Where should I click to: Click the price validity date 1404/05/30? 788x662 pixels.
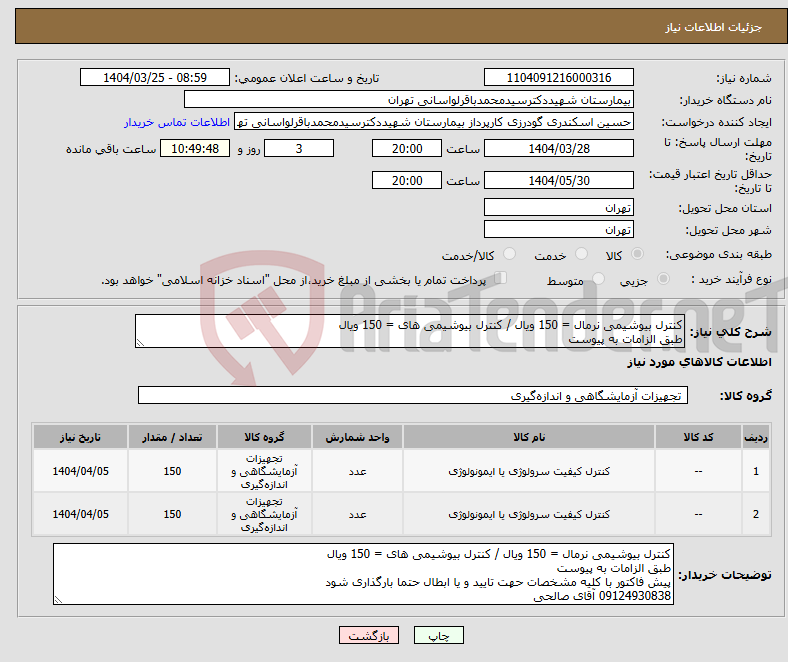pyautogui.click(x=558, y=180)
